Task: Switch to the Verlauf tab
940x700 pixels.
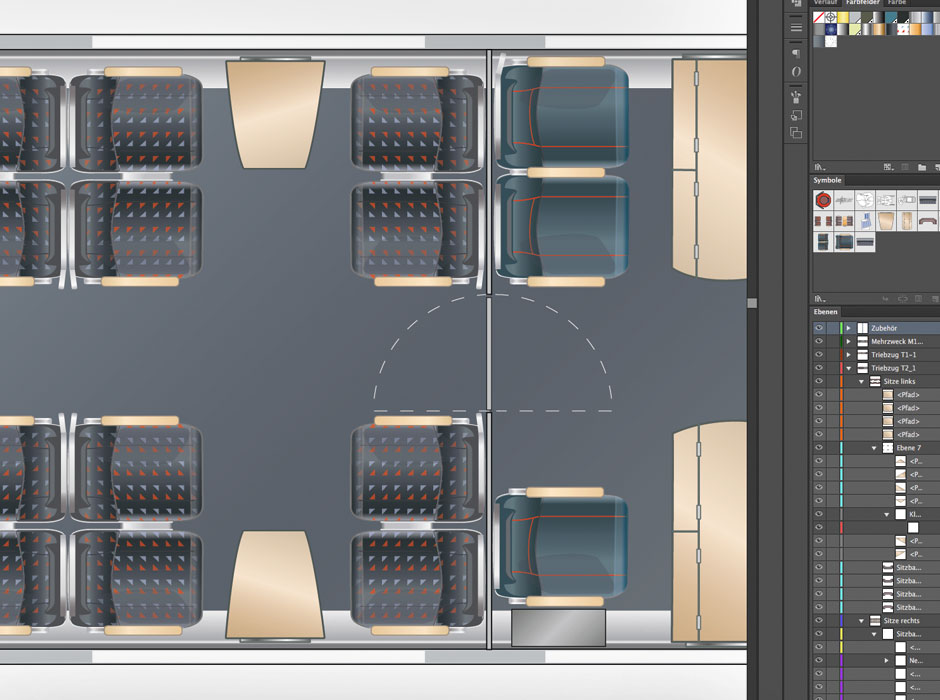Action: (825, 2)
